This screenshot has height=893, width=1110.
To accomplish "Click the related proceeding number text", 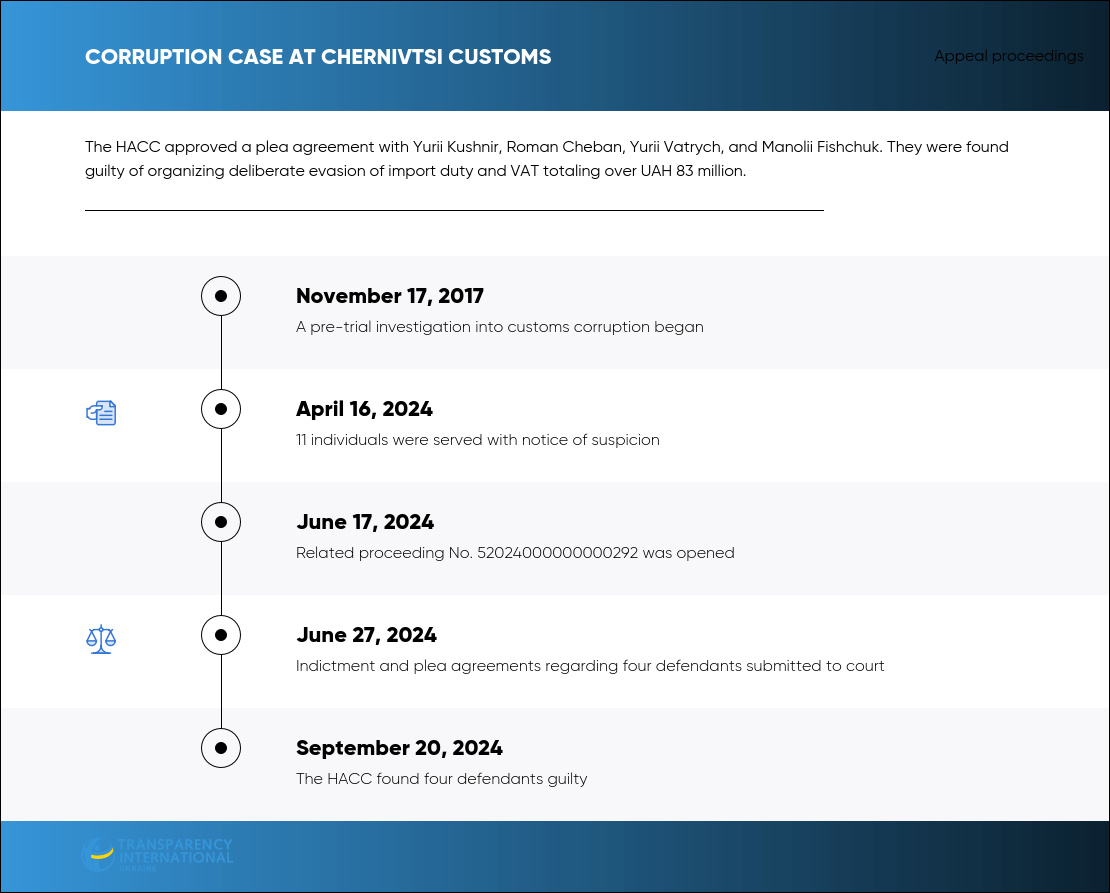I will (x=515, y=553).
